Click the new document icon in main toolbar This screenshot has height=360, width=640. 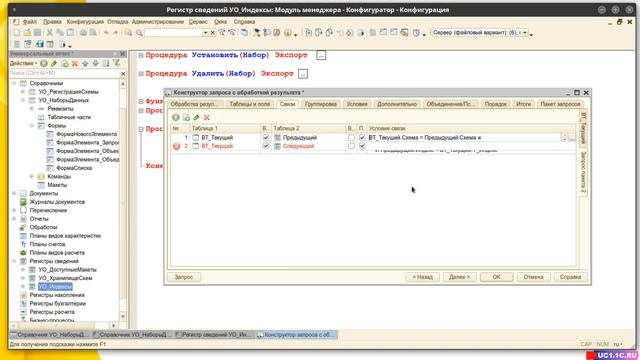(x=17, y=33)
